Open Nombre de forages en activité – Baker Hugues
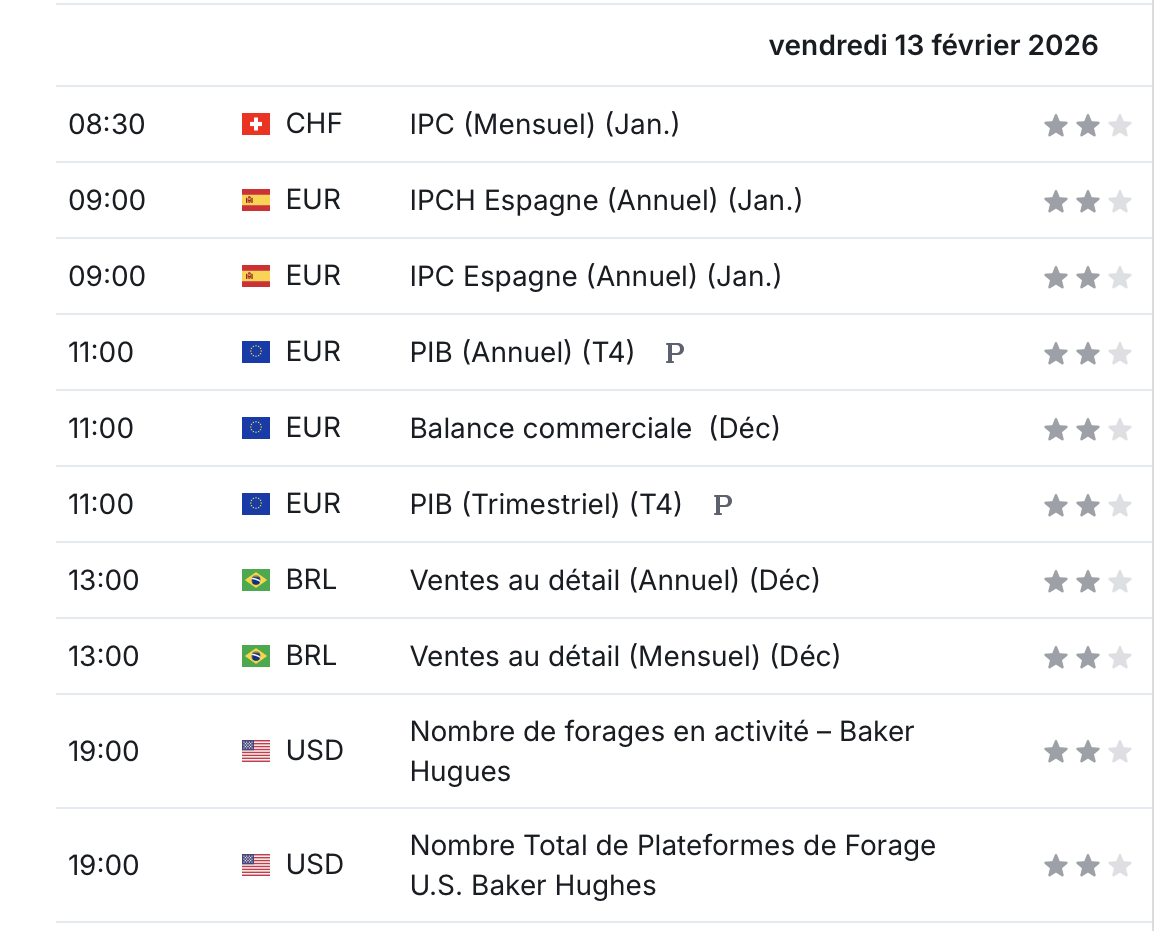This screenshot has width=1161, height=931. point(662,751)
